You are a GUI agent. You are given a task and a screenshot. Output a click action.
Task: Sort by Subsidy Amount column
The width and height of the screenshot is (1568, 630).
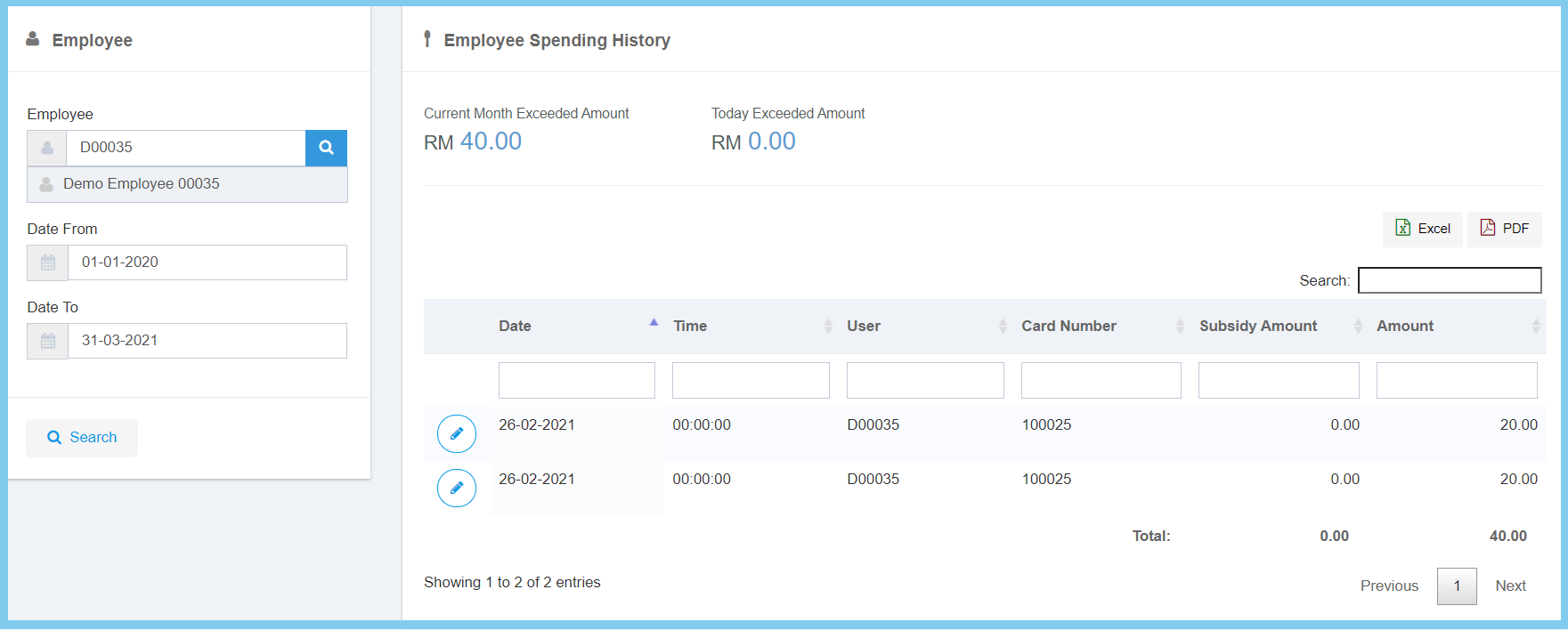(1257, 327)
